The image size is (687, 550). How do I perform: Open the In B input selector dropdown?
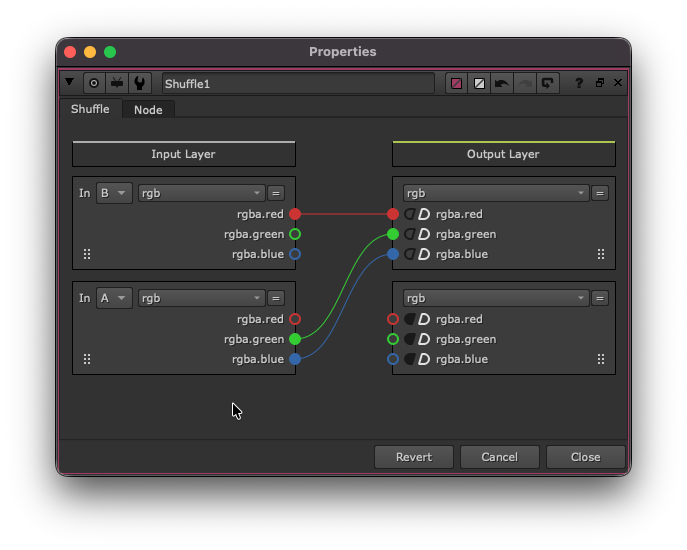coord(114,193)
